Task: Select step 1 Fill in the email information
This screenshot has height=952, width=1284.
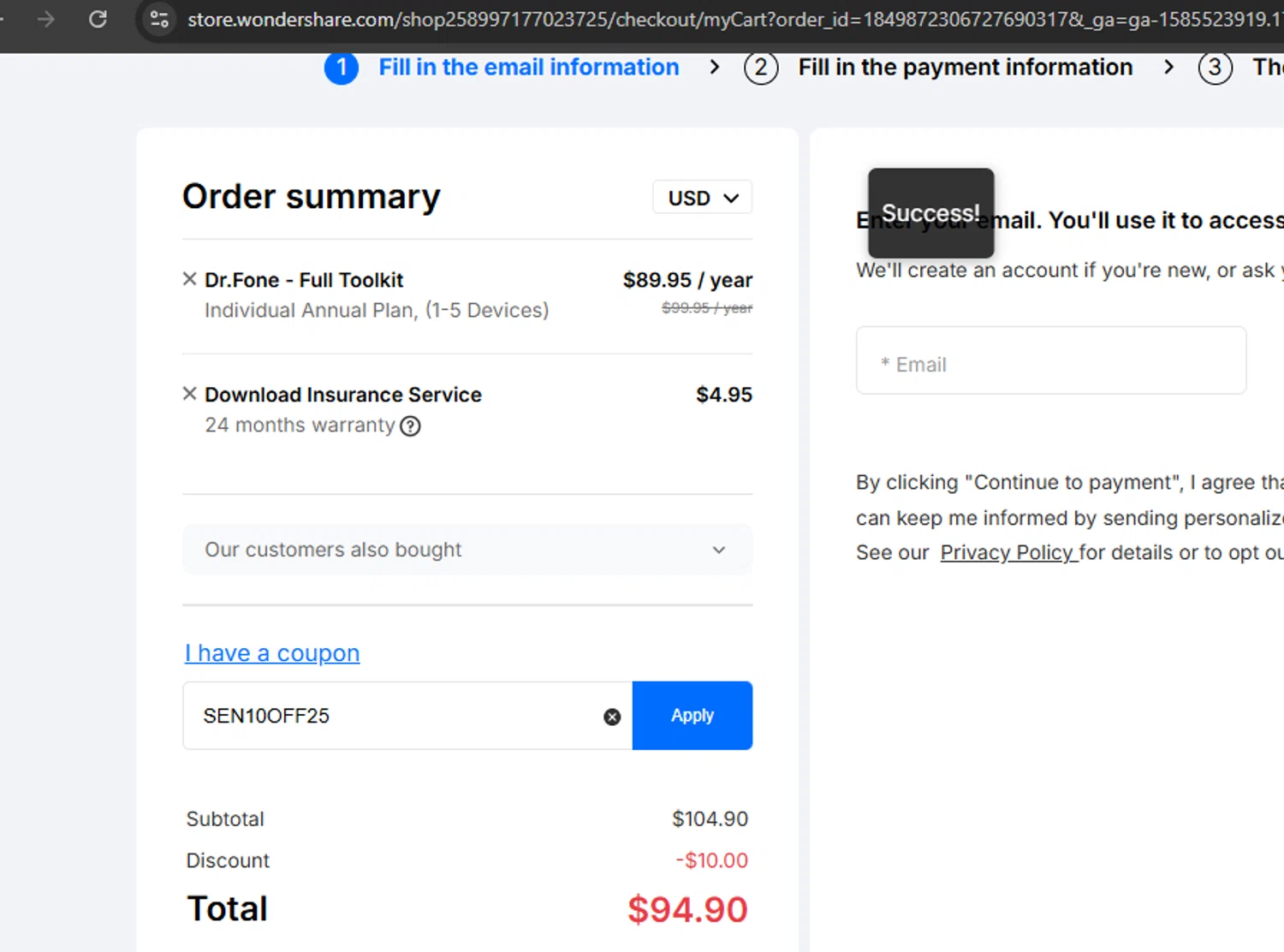Action: coord(502,68)
